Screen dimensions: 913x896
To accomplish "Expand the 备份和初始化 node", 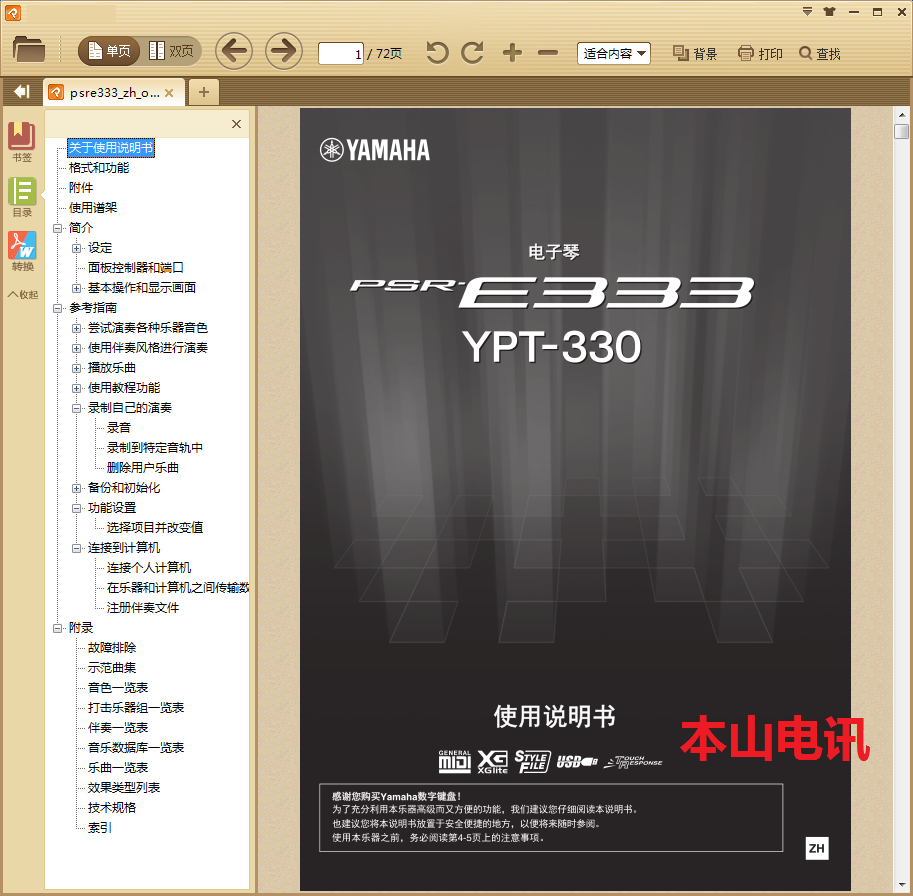I will 76,488.
